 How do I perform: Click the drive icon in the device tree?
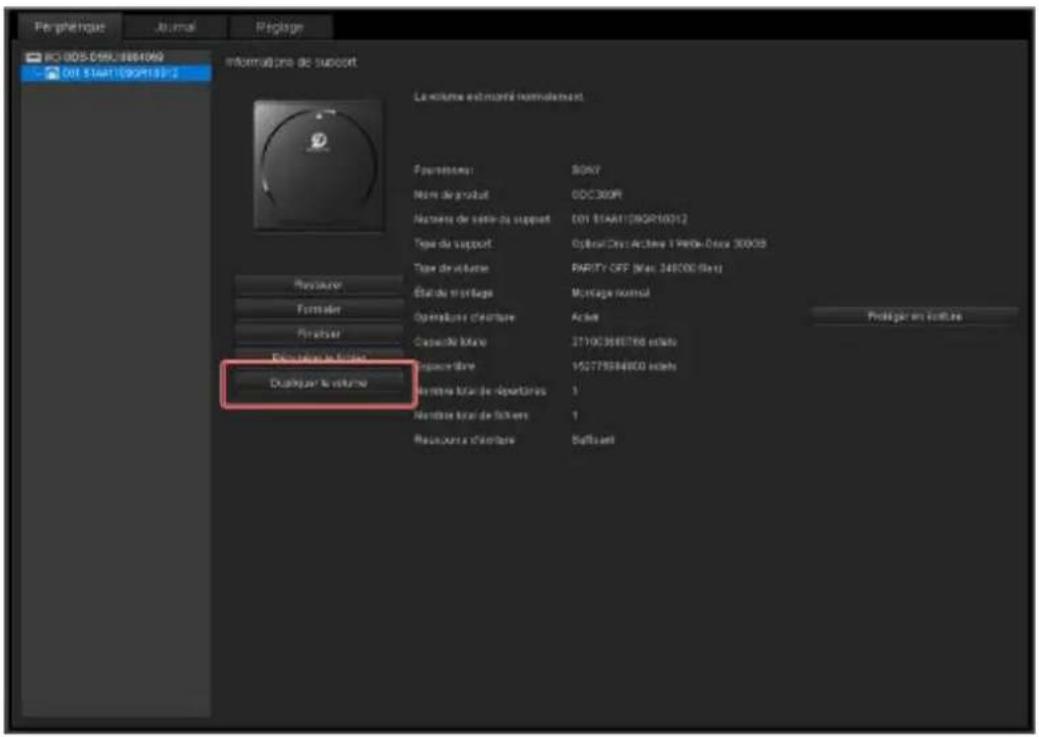tap(33, 58)
